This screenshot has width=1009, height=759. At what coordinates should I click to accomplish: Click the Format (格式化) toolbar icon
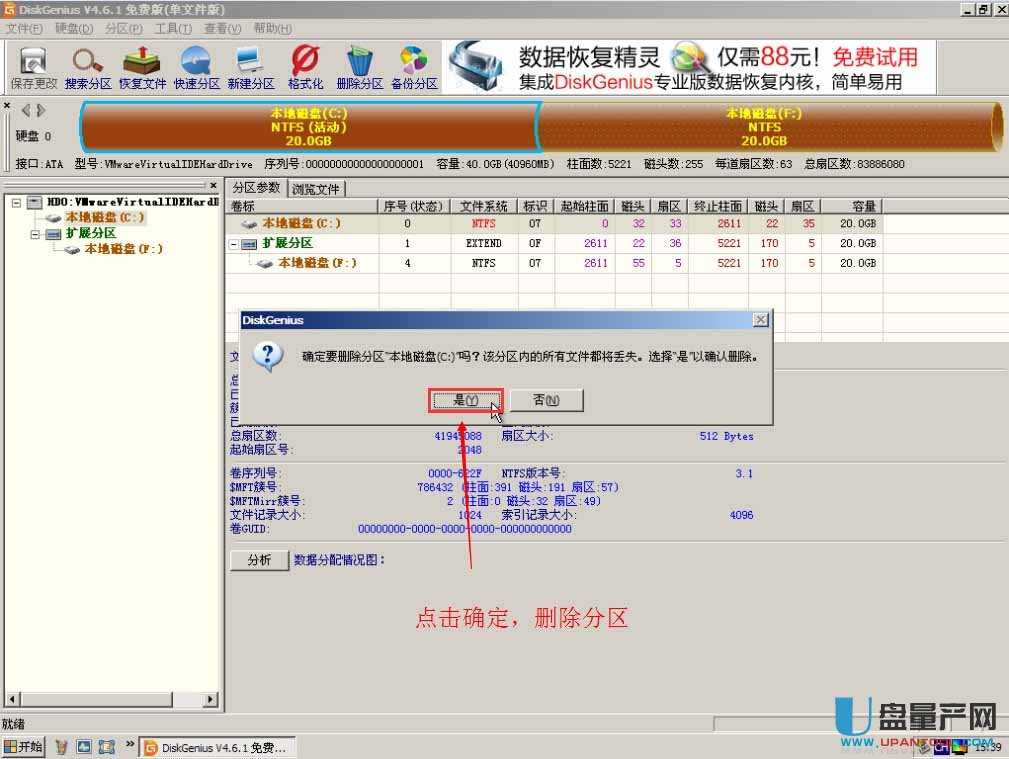coord(305,67)
